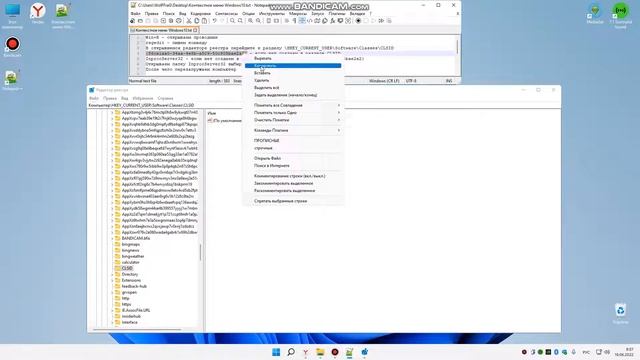Open the Избранное menu in Registry Editor
Viewport: 640px width, 360px height.
point(143,98)
